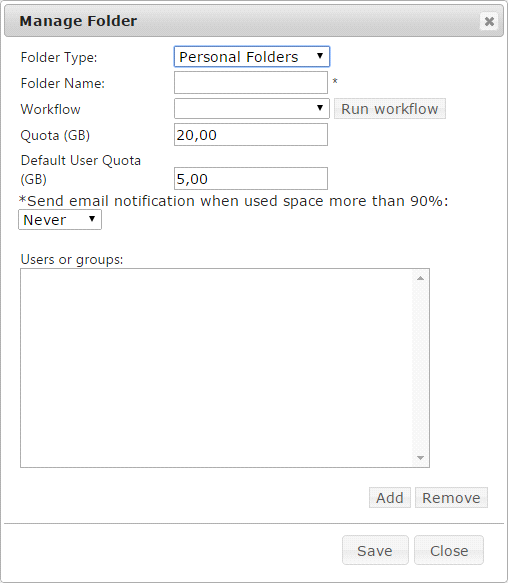This screenshot has width=508, height=583.
Task: Expand the Workflow dropdown list
Action: [x=252, y=109]
